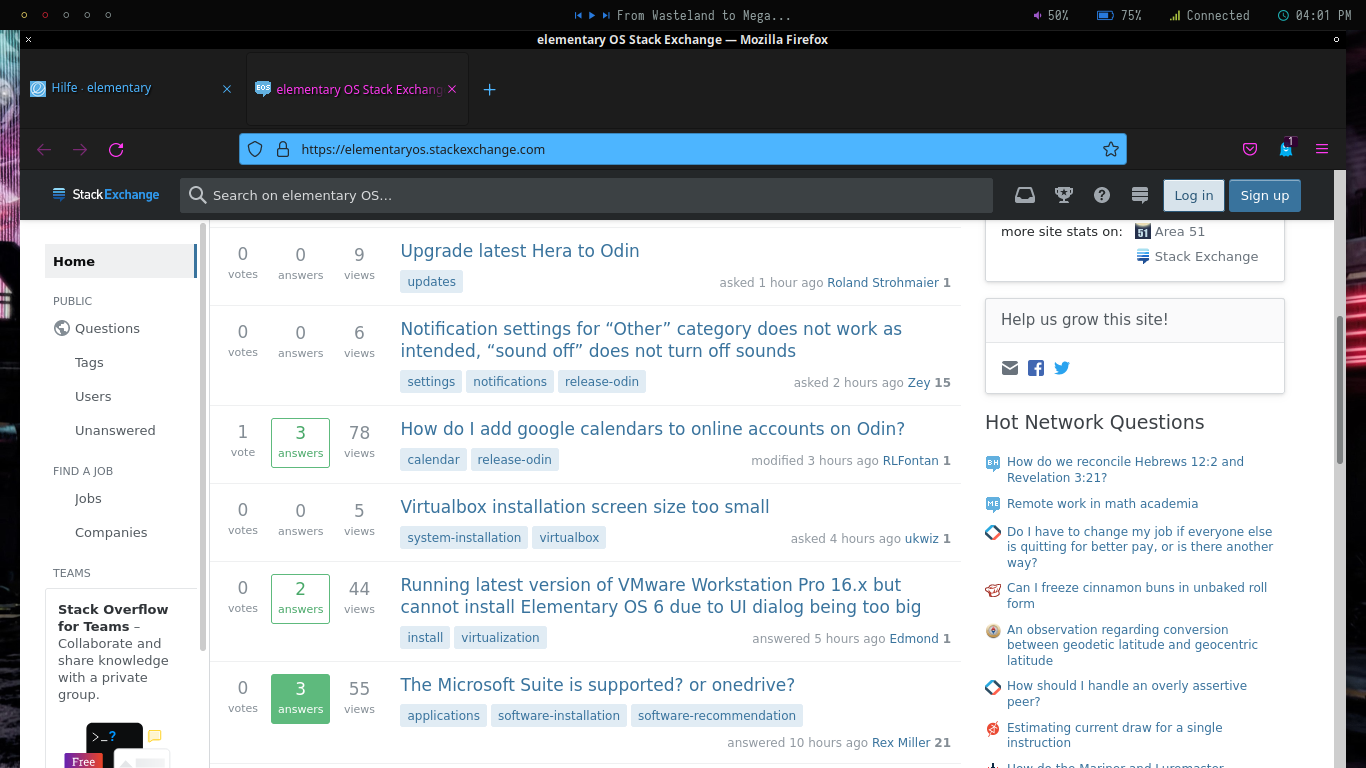This screenshot has width=1366, height=768.
Task: Open the achievements trophy icon
Action: click(x=1064, y=195)
